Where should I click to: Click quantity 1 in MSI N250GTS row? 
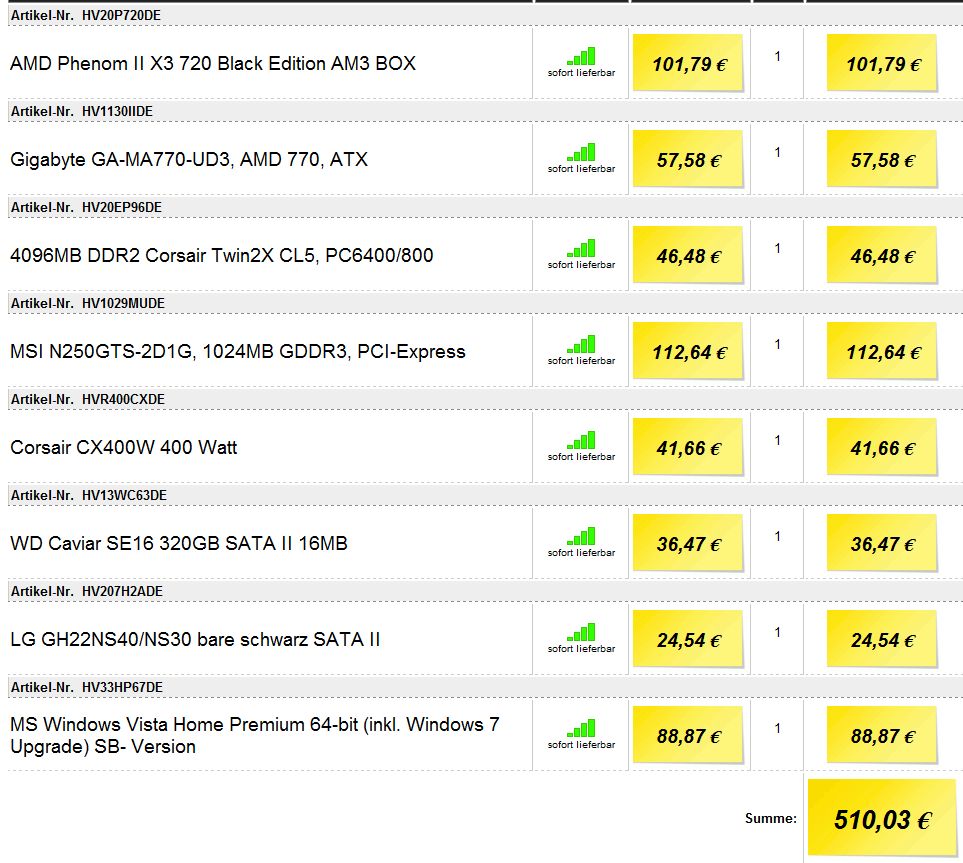pyautogui.click(x=778, y=345)
